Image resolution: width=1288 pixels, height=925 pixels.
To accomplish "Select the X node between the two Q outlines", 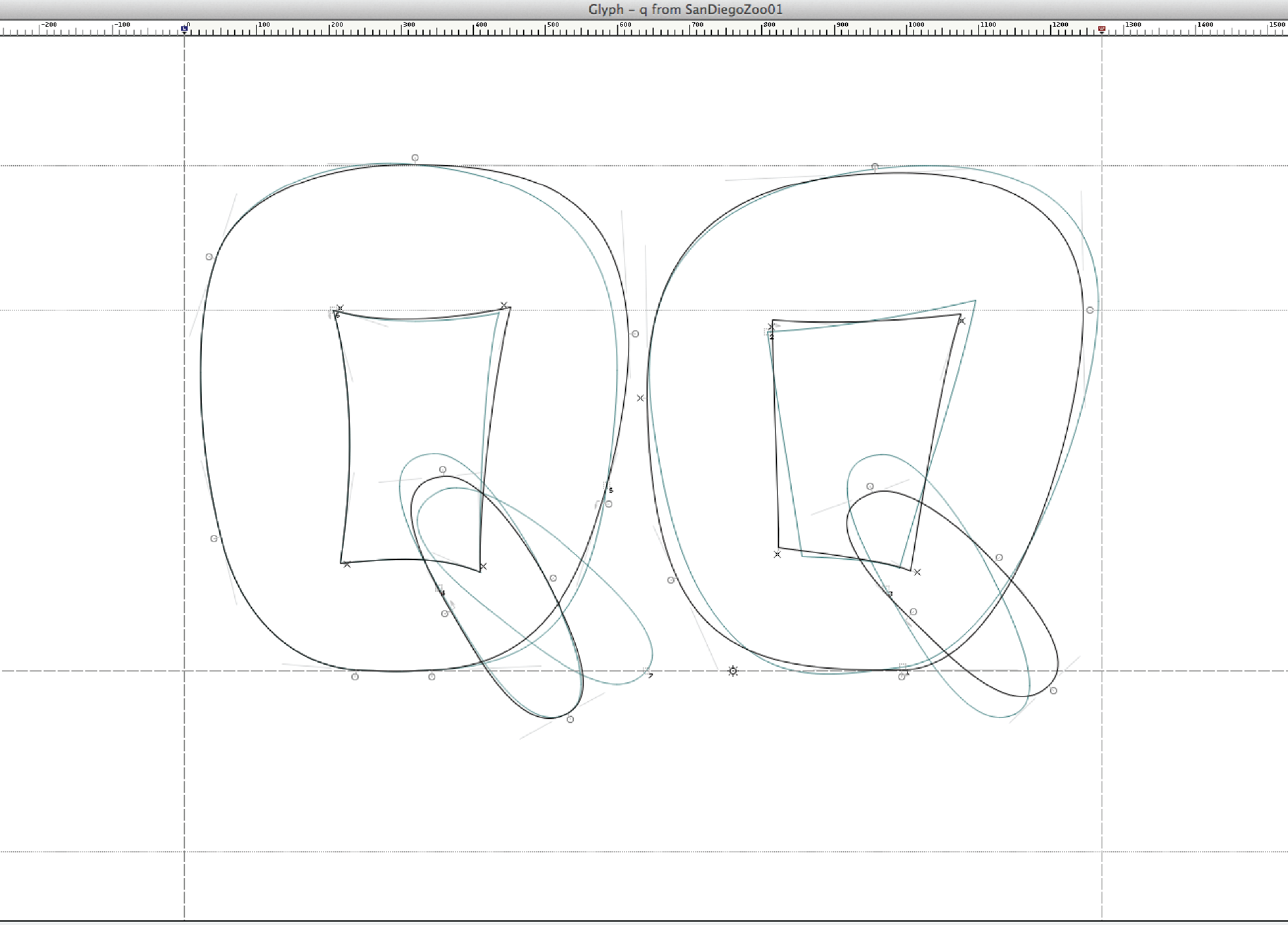I will (640, 398).
